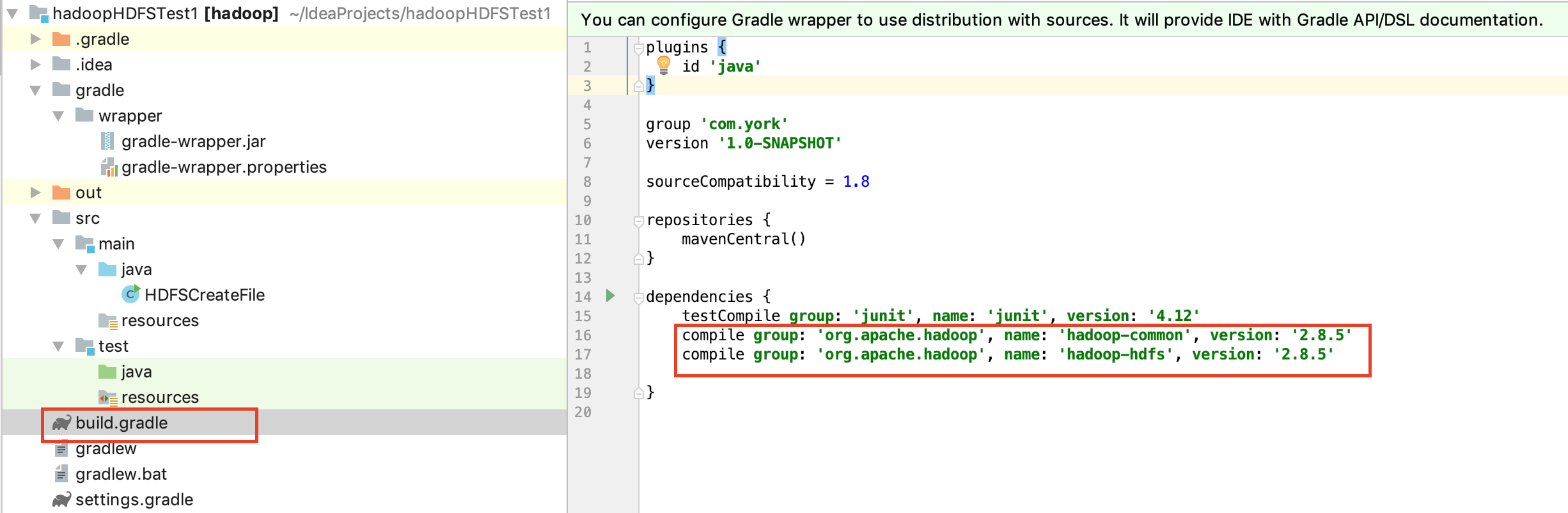The image size is (1568, 513).
Task: Fold the dependencies block at line 14
Action: 638,297
